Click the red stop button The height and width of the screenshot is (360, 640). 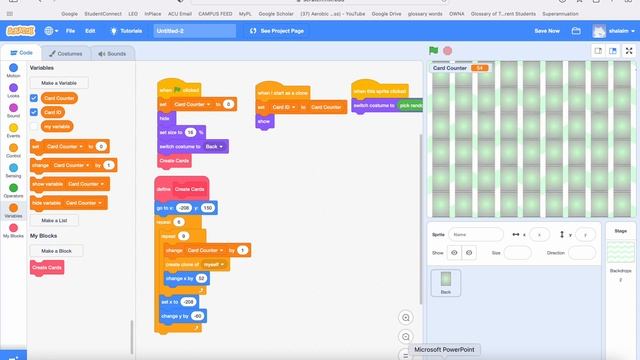(x=448, y=51)
